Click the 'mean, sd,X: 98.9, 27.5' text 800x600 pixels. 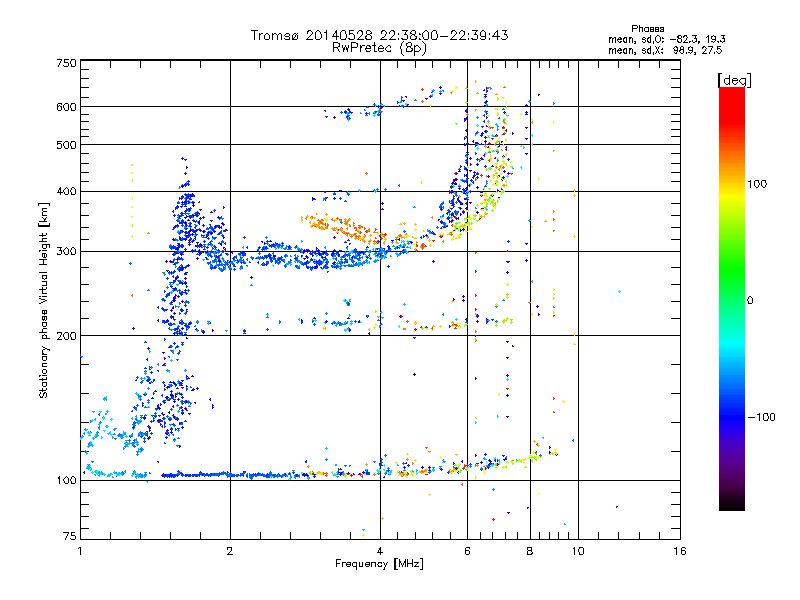(665, 50)
